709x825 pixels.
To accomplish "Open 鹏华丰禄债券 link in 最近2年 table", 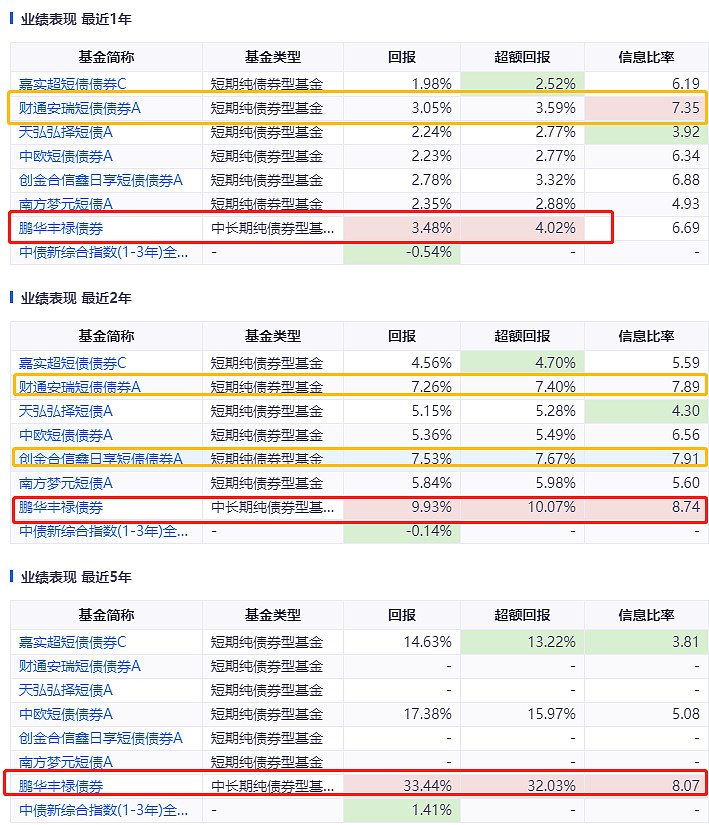I will [61, 507].
